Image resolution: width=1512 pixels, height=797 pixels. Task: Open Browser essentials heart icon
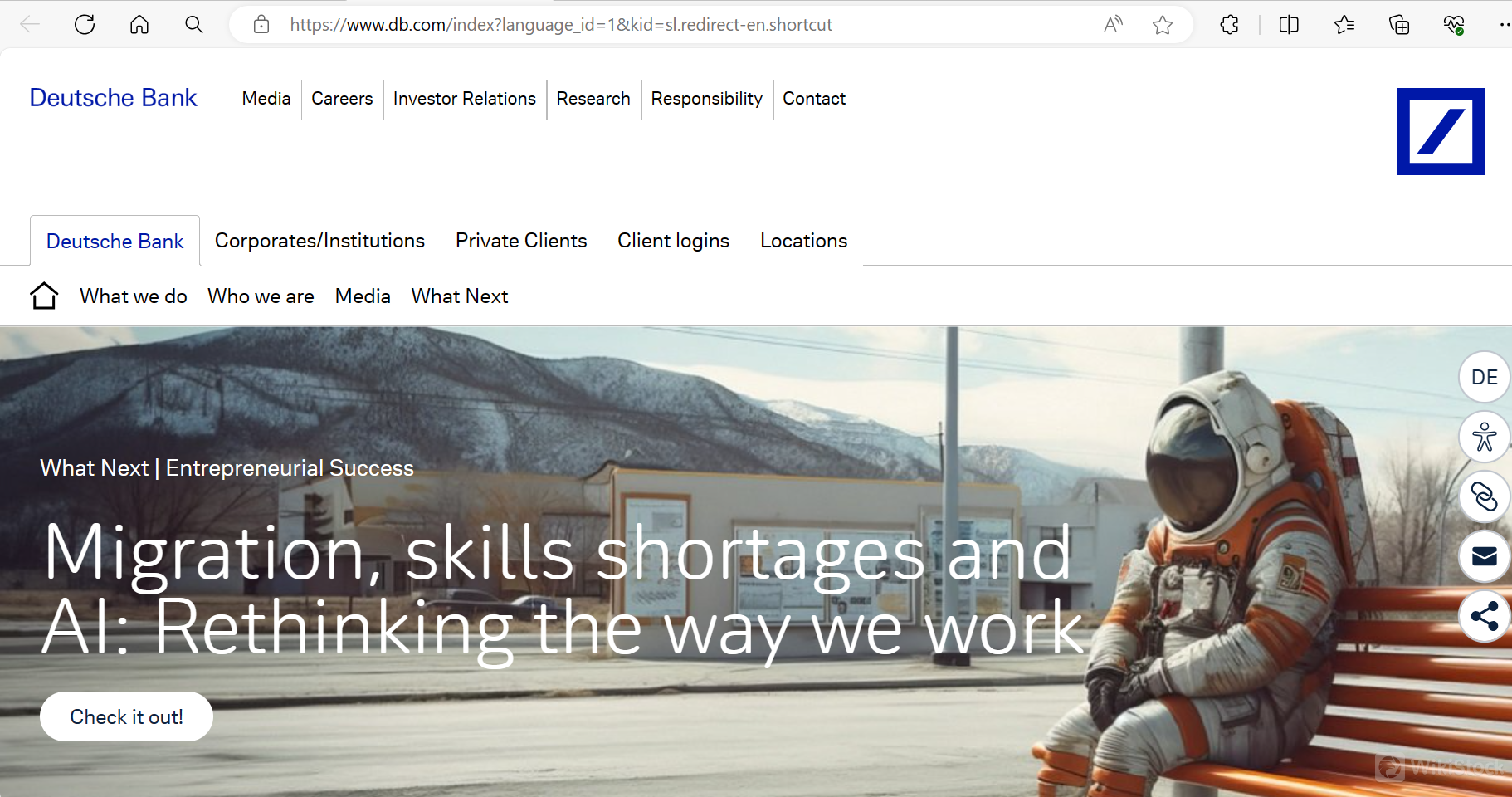click(x=1454, y=25)
